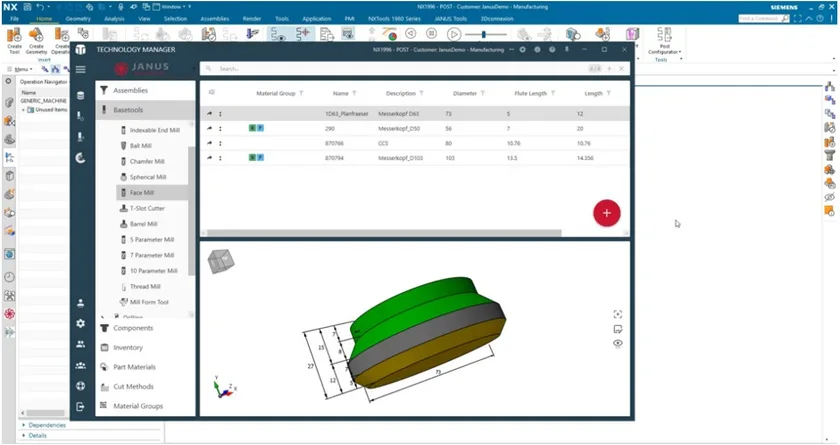Open filter for Material Group column
Screen dimensions: 840x445
coord(301,93)
